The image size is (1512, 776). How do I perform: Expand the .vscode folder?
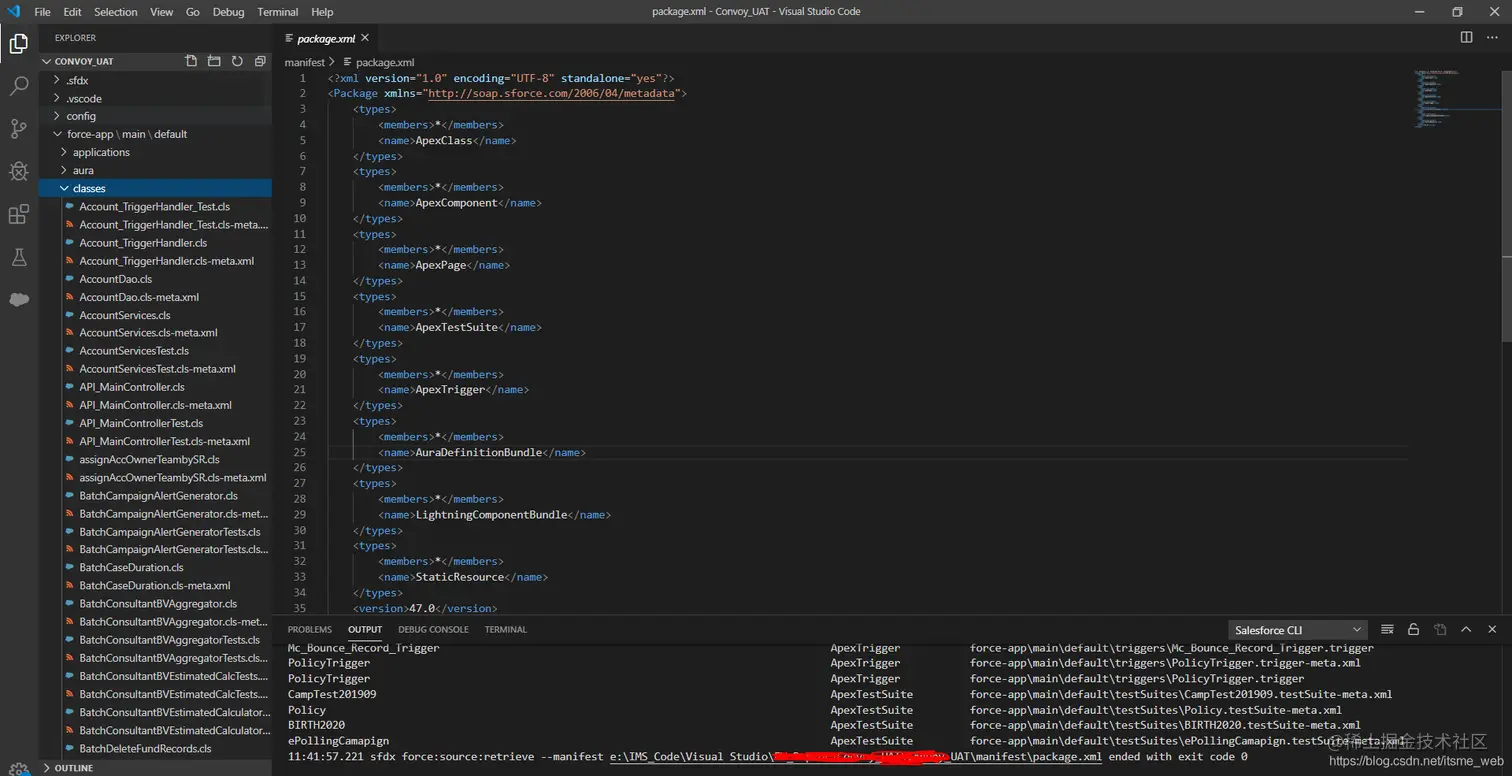click(84, 98)
